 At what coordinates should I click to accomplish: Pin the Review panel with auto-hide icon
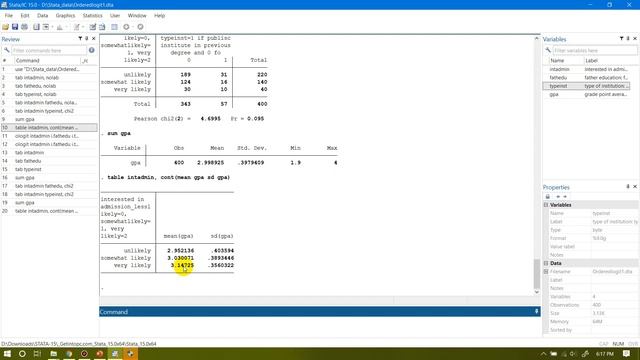[87, 38]
